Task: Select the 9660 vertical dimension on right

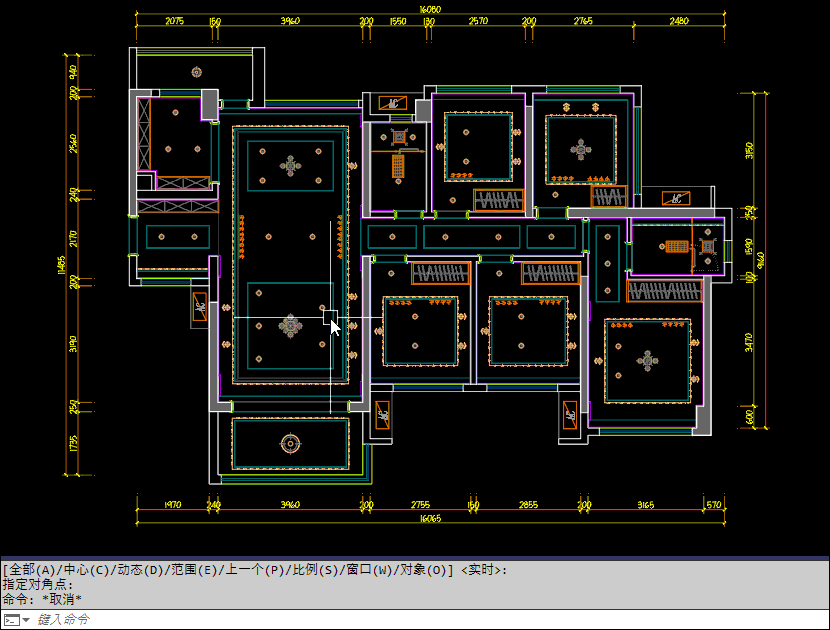Action: coord(761,259)
